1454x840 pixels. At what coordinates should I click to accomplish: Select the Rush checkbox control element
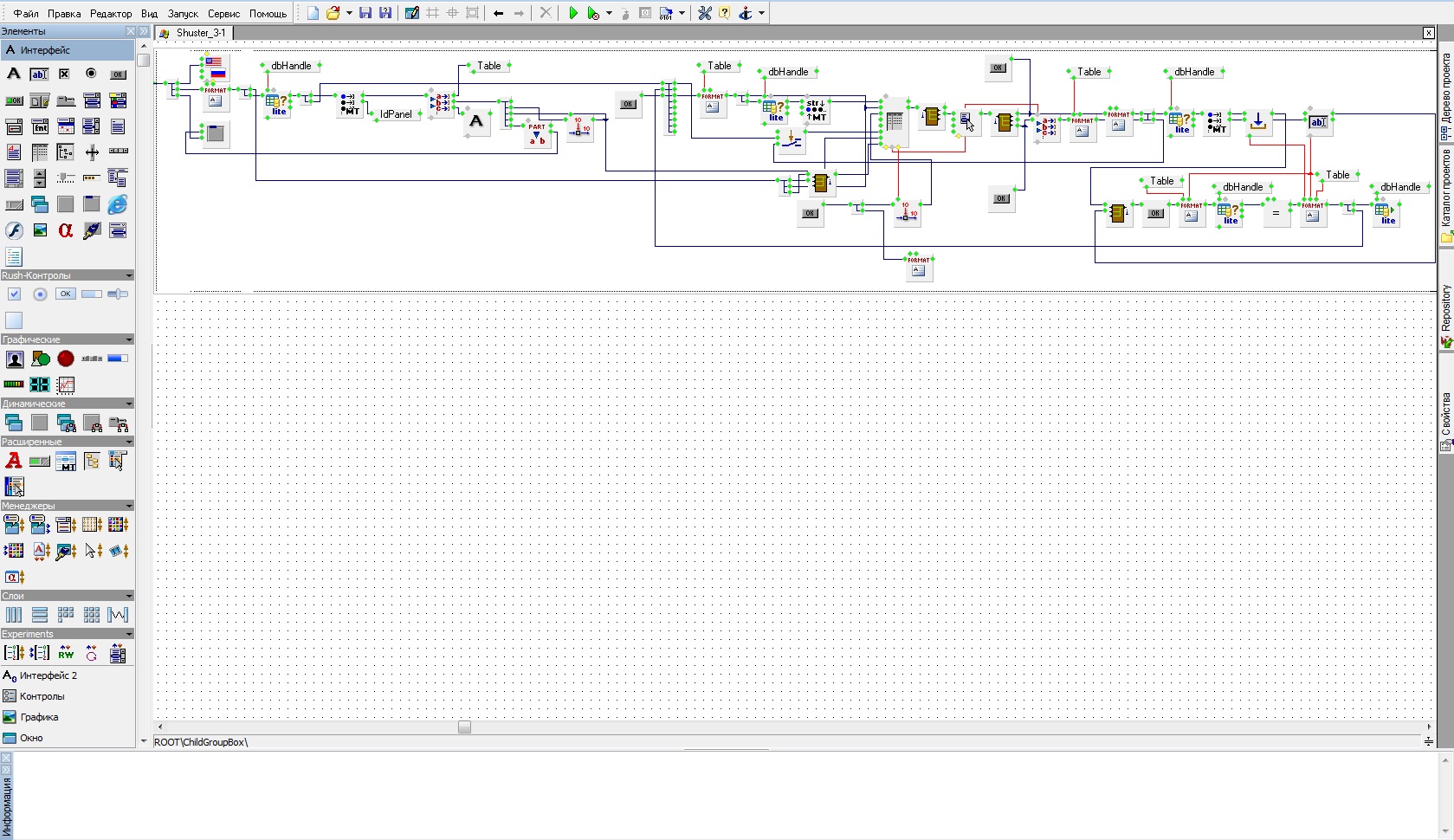(14, 294)
